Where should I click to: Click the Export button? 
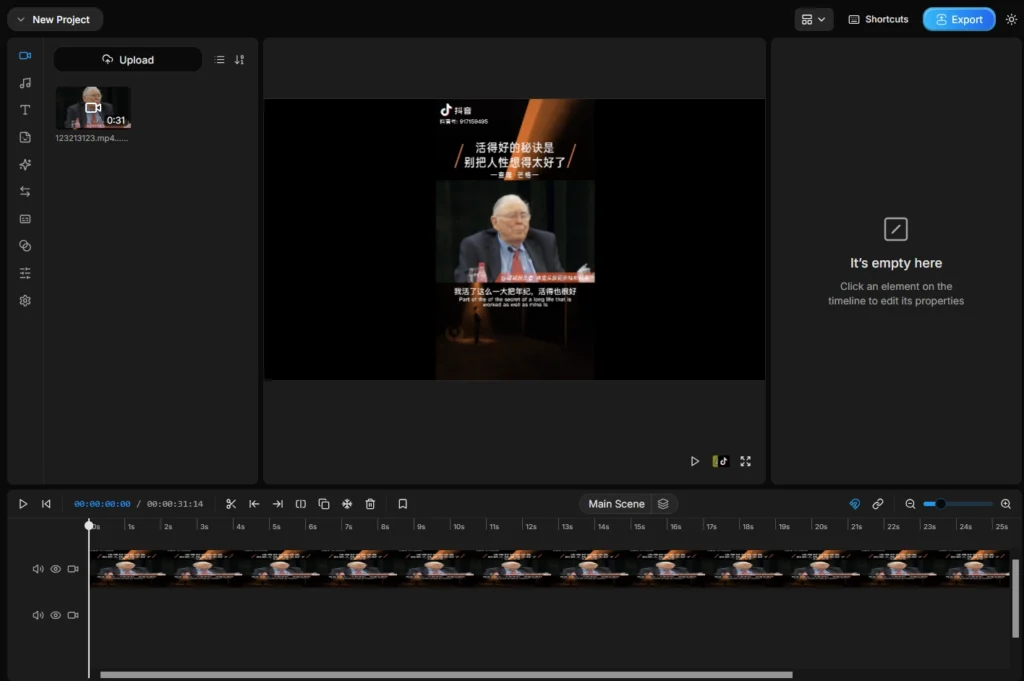tap(958, 19)
